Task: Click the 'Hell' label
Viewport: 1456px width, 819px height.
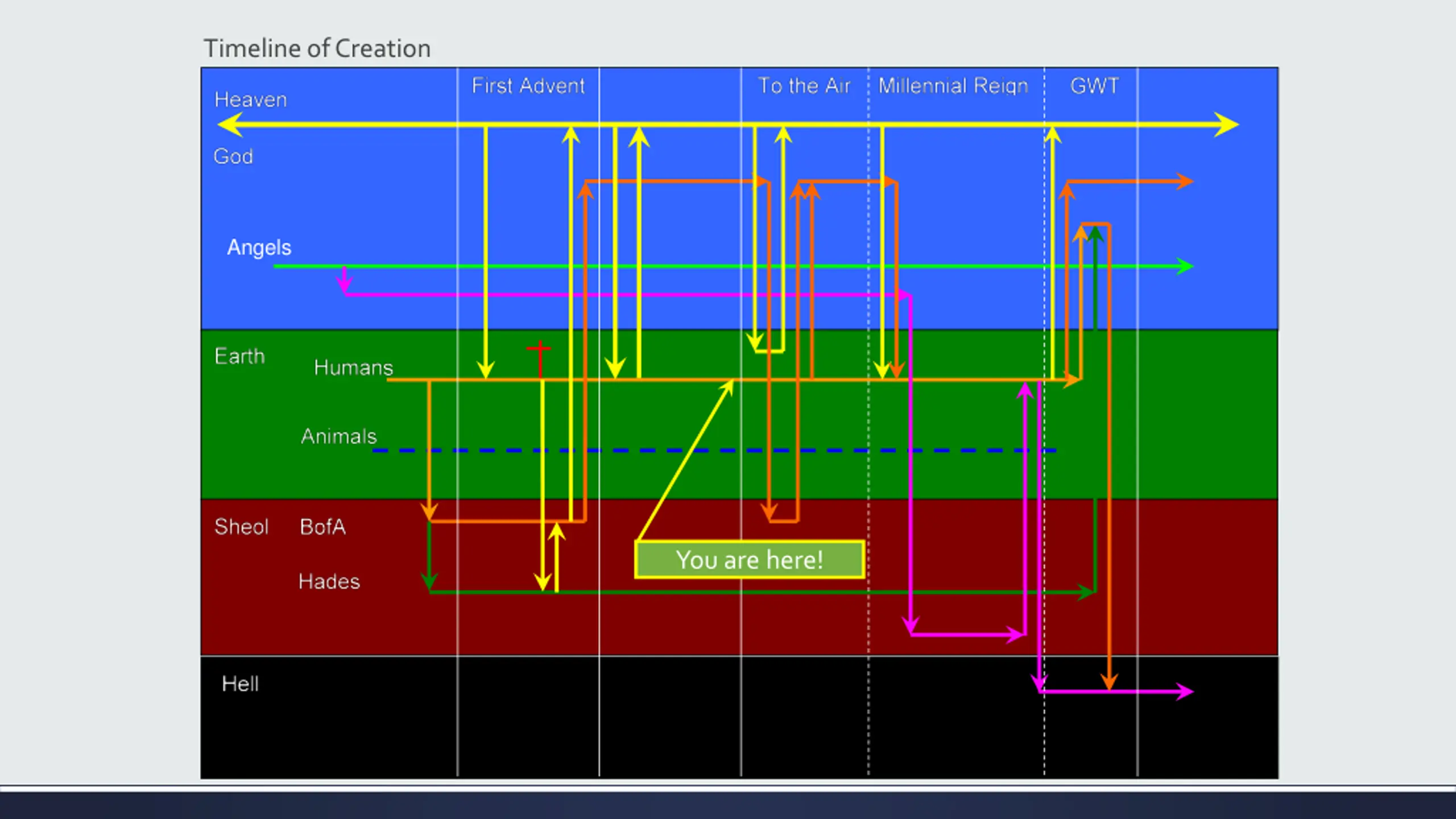Action: [241, 684]
